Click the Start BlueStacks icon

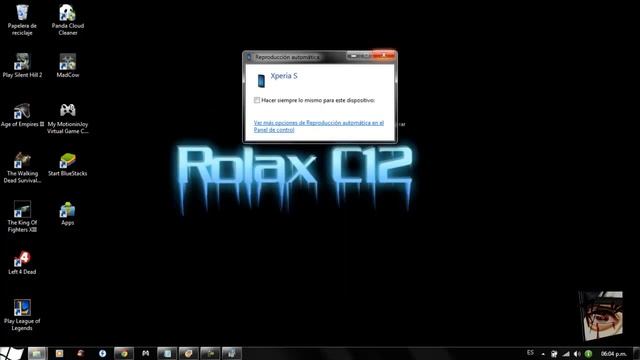(x=68, y=164)
